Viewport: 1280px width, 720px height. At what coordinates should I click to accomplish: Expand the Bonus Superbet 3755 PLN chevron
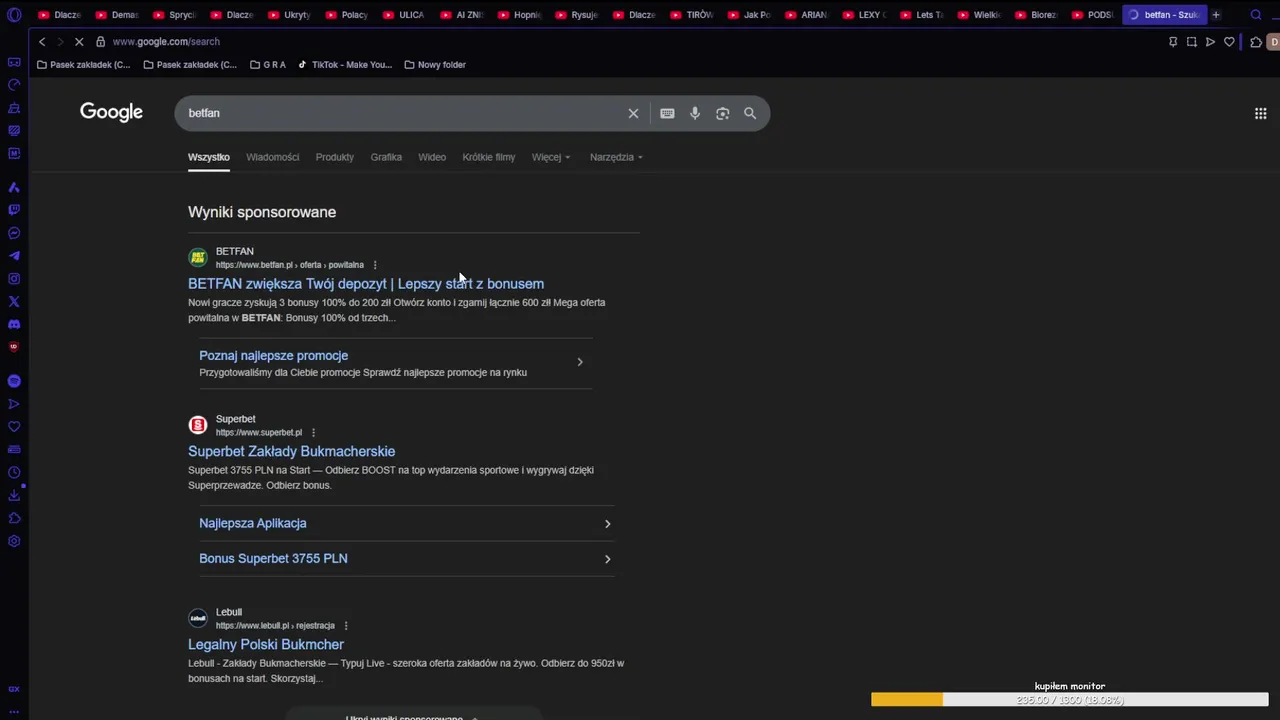[607, 559]
